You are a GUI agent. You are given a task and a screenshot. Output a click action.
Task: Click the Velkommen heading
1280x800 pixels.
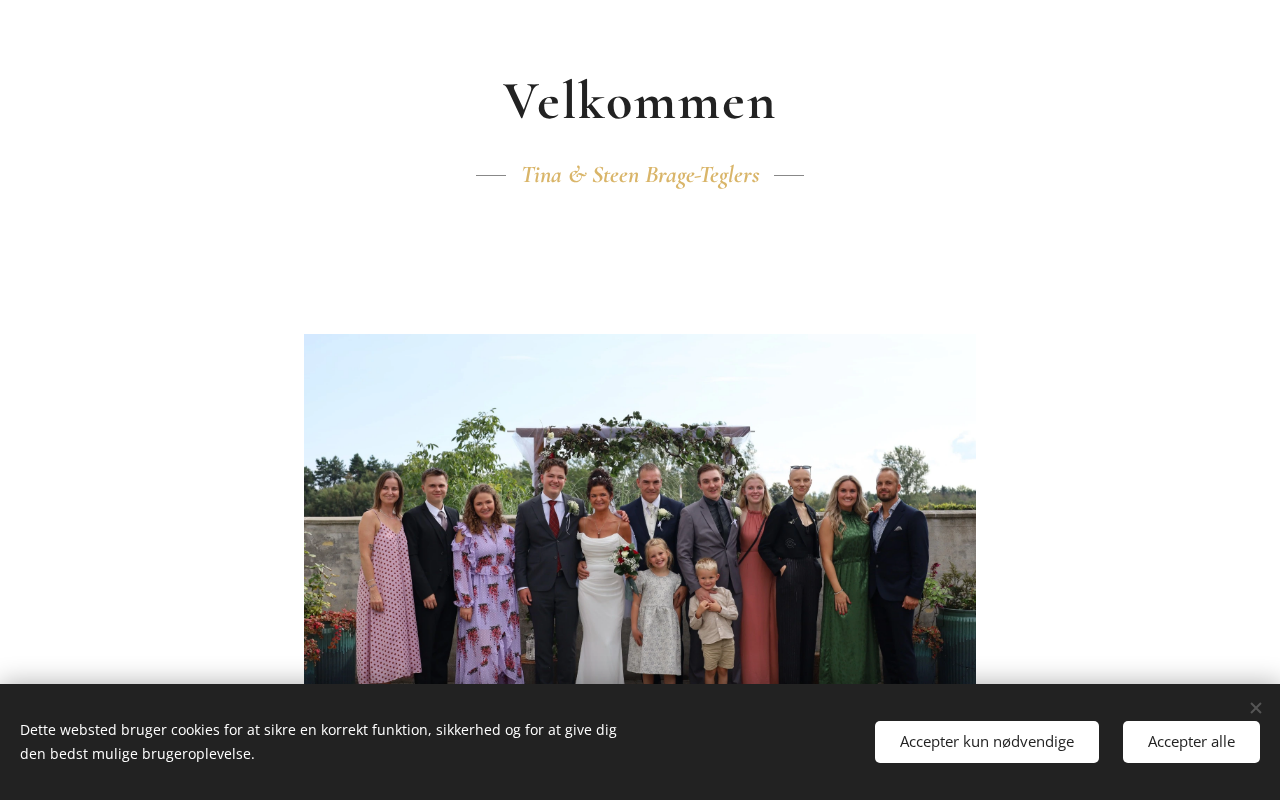coord(640,101)
